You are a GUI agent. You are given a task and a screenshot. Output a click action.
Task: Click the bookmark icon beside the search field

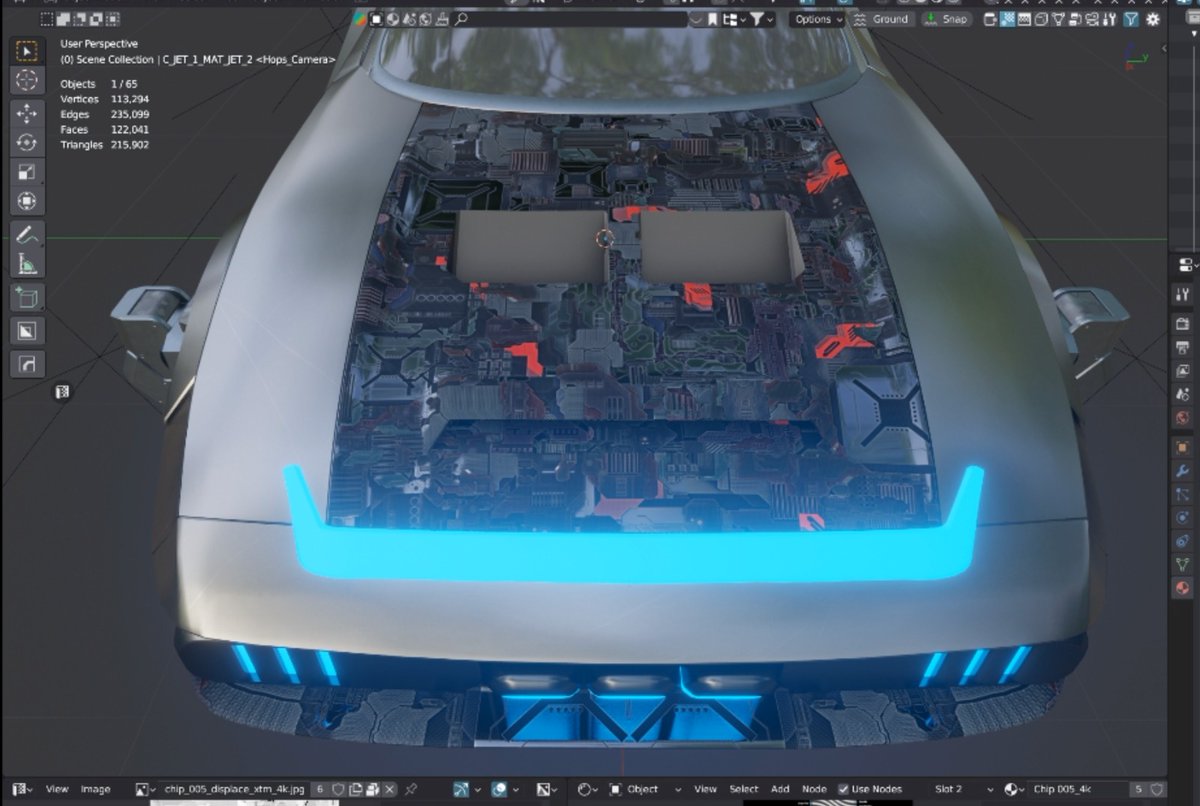click(x=712, y=19)
